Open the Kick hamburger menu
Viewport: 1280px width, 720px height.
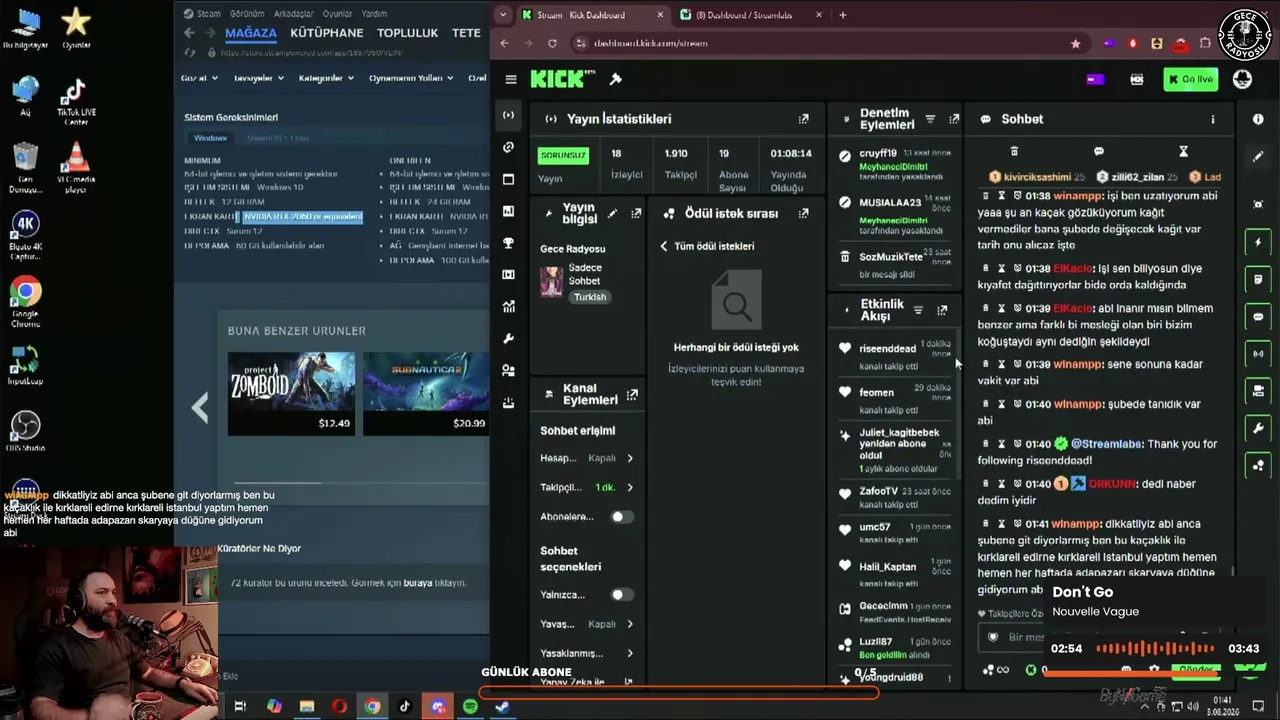(x=511, y=80)
